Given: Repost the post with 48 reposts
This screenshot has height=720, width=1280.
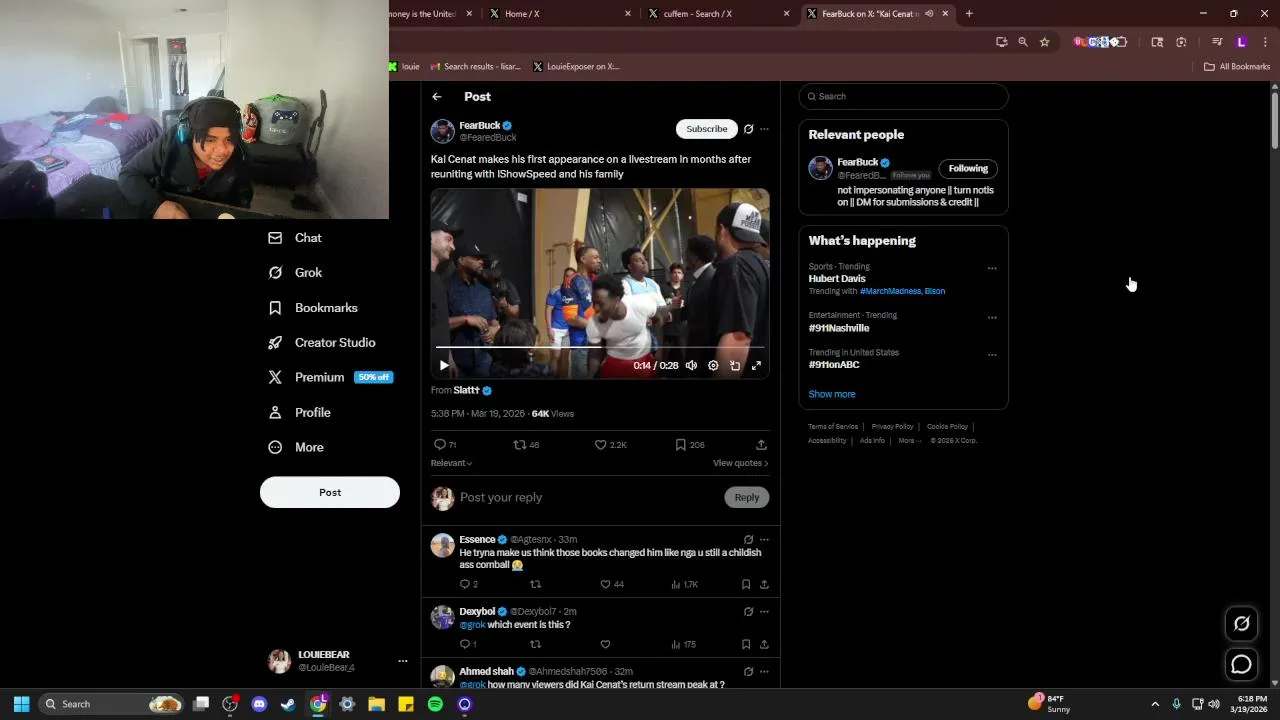Looking at the screenshot, I should pos(526,445).
